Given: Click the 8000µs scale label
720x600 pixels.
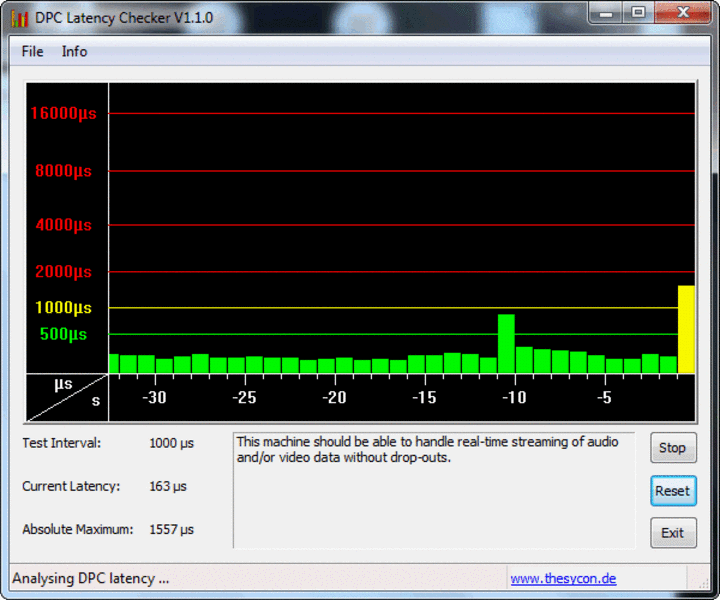Looking at the screenshot, I should (x=63, y=171).
